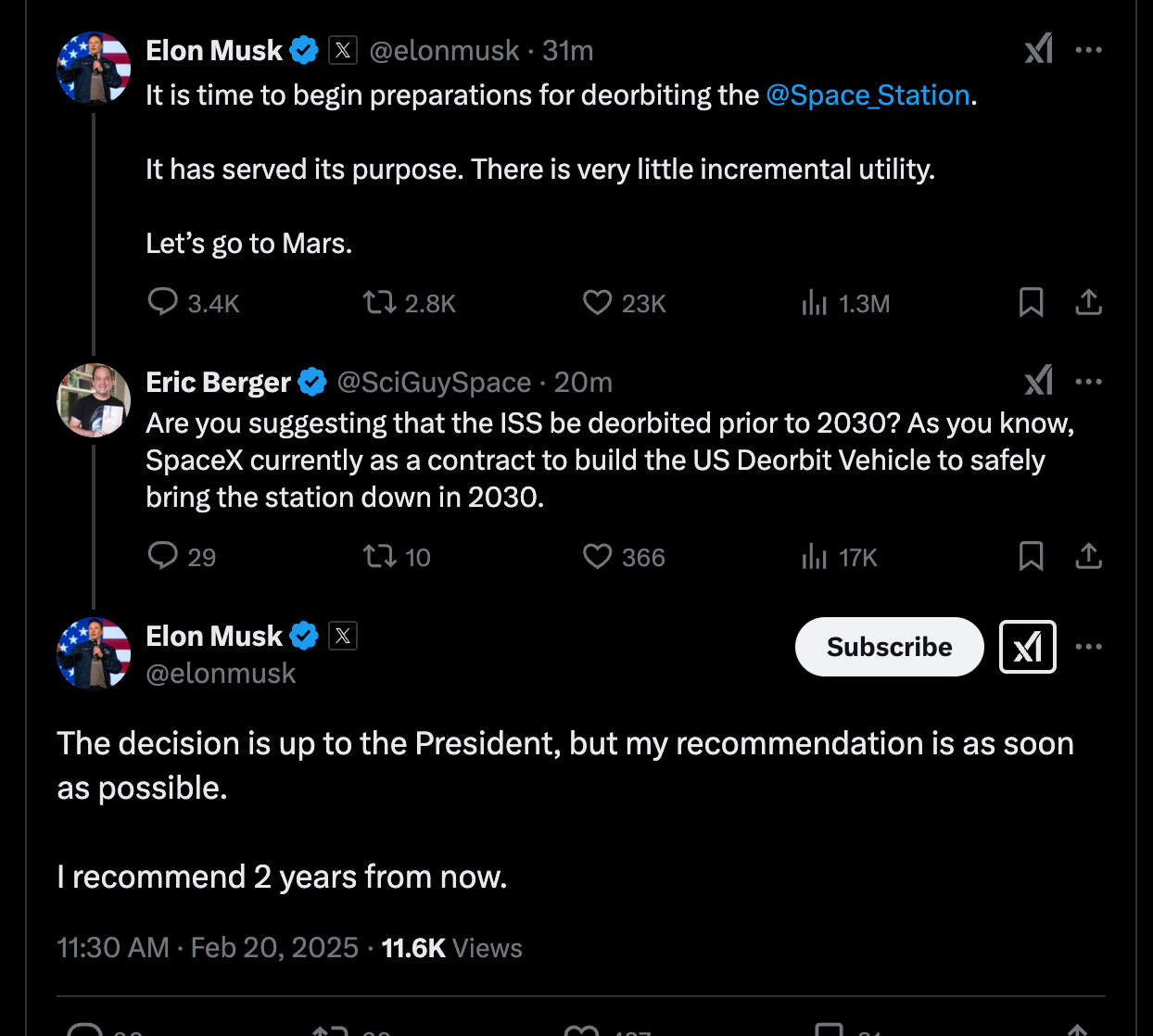The height and width of the screenshot is (1036, 1153).
Task: Open more options on Eric Berger's tweet
Action: [x=1088, y=381]
